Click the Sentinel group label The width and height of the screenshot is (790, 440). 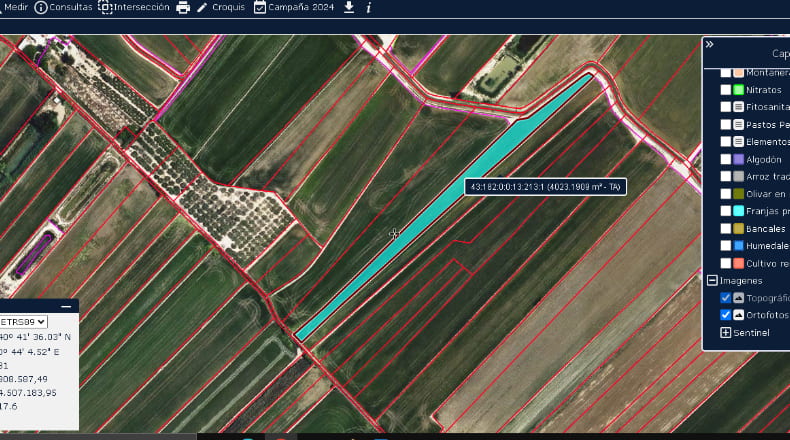pos(751,333)
